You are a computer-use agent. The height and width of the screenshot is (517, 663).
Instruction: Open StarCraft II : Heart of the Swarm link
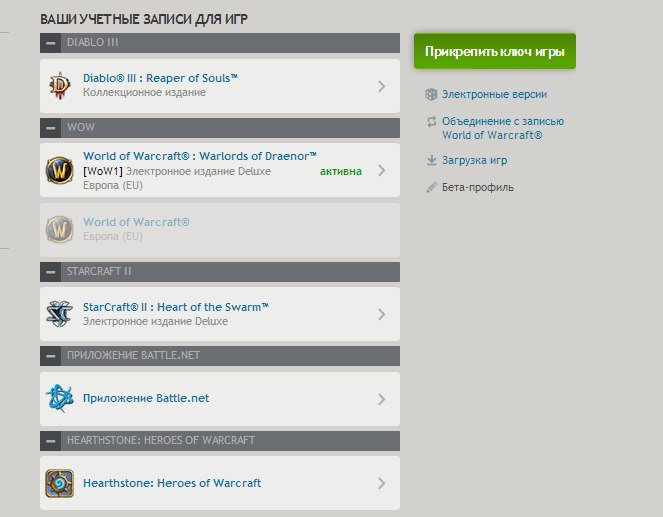click(x=176, y=307)
